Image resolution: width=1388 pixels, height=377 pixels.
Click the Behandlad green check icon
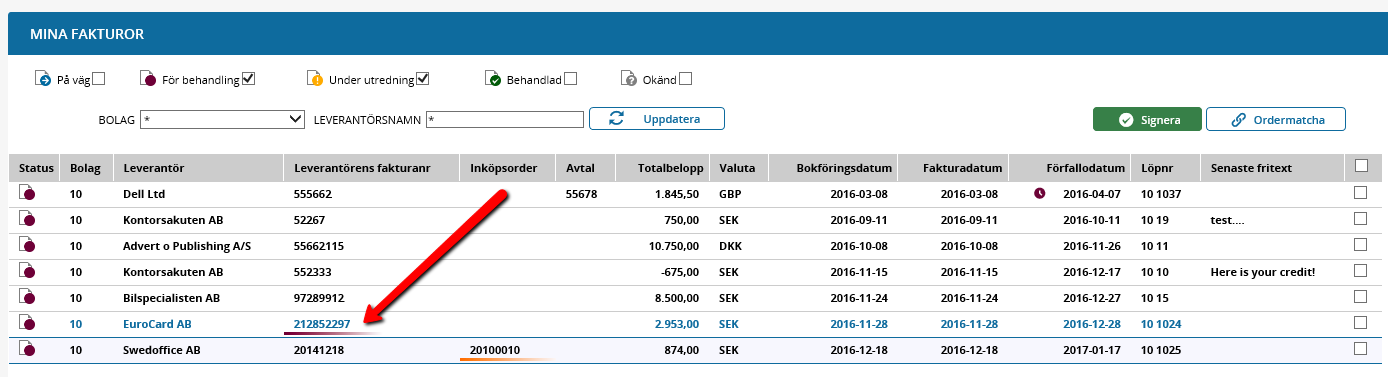point(493,78)
